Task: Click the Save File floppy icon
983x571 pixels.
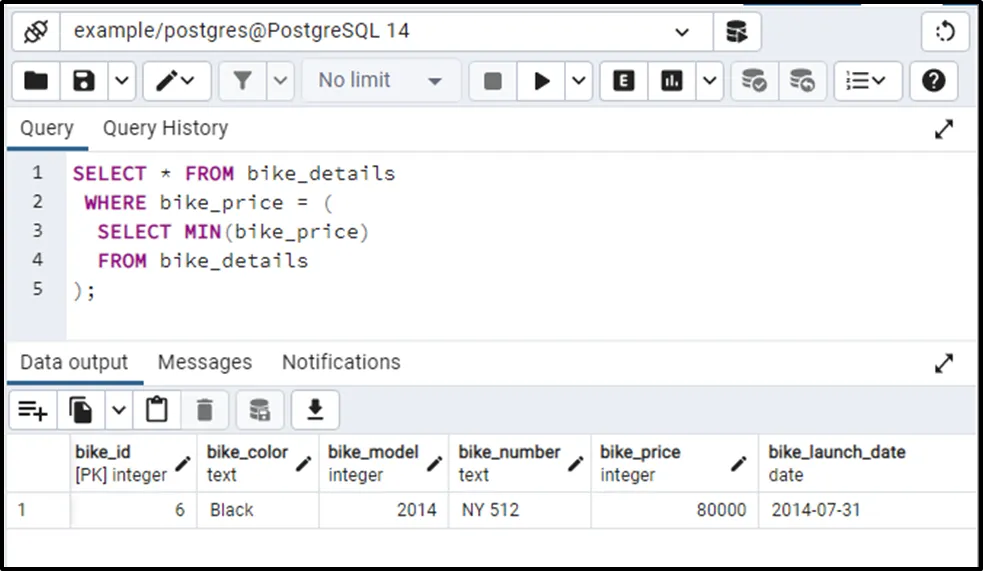Action: [x=85, y=81]
